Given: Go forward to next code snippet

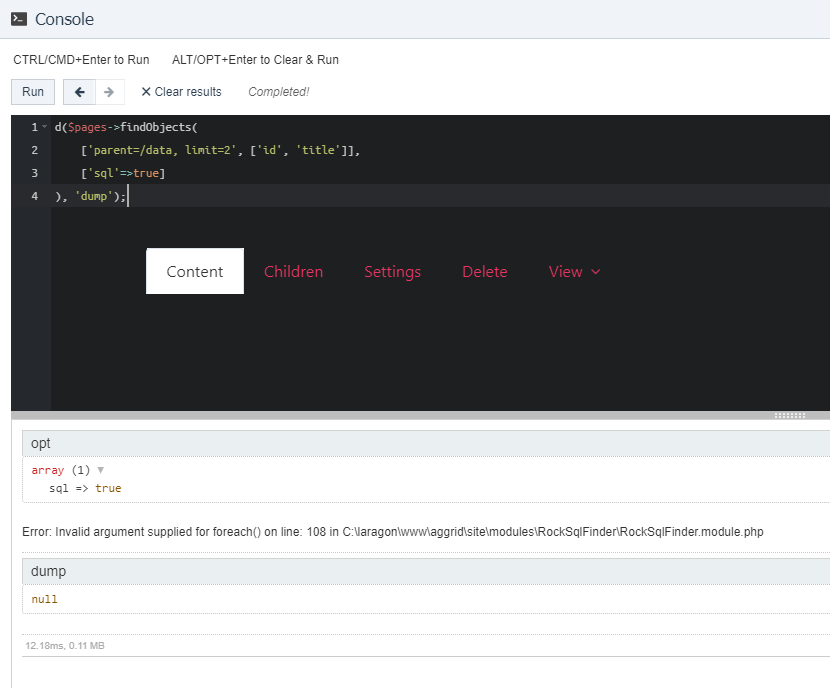Looking at the screenshot, I should click(108, 92).
